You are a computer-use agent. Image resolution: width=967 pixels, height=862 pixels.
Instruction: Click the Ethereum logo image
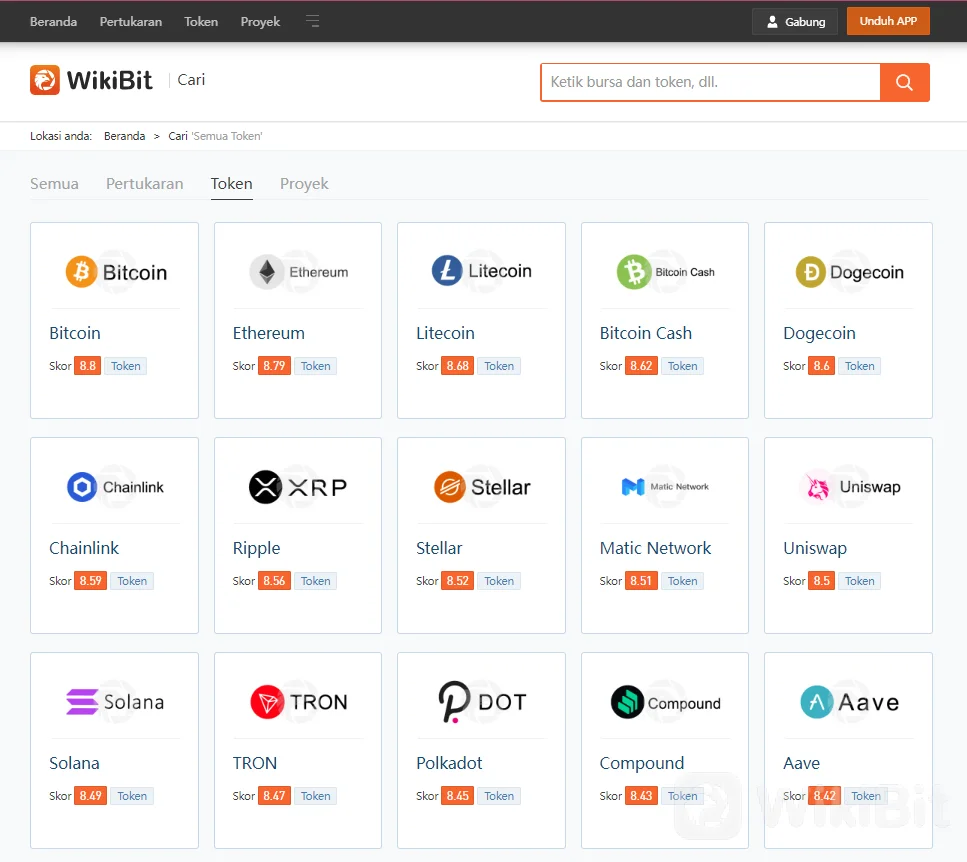pyautogui.click(x=298, y=272)
